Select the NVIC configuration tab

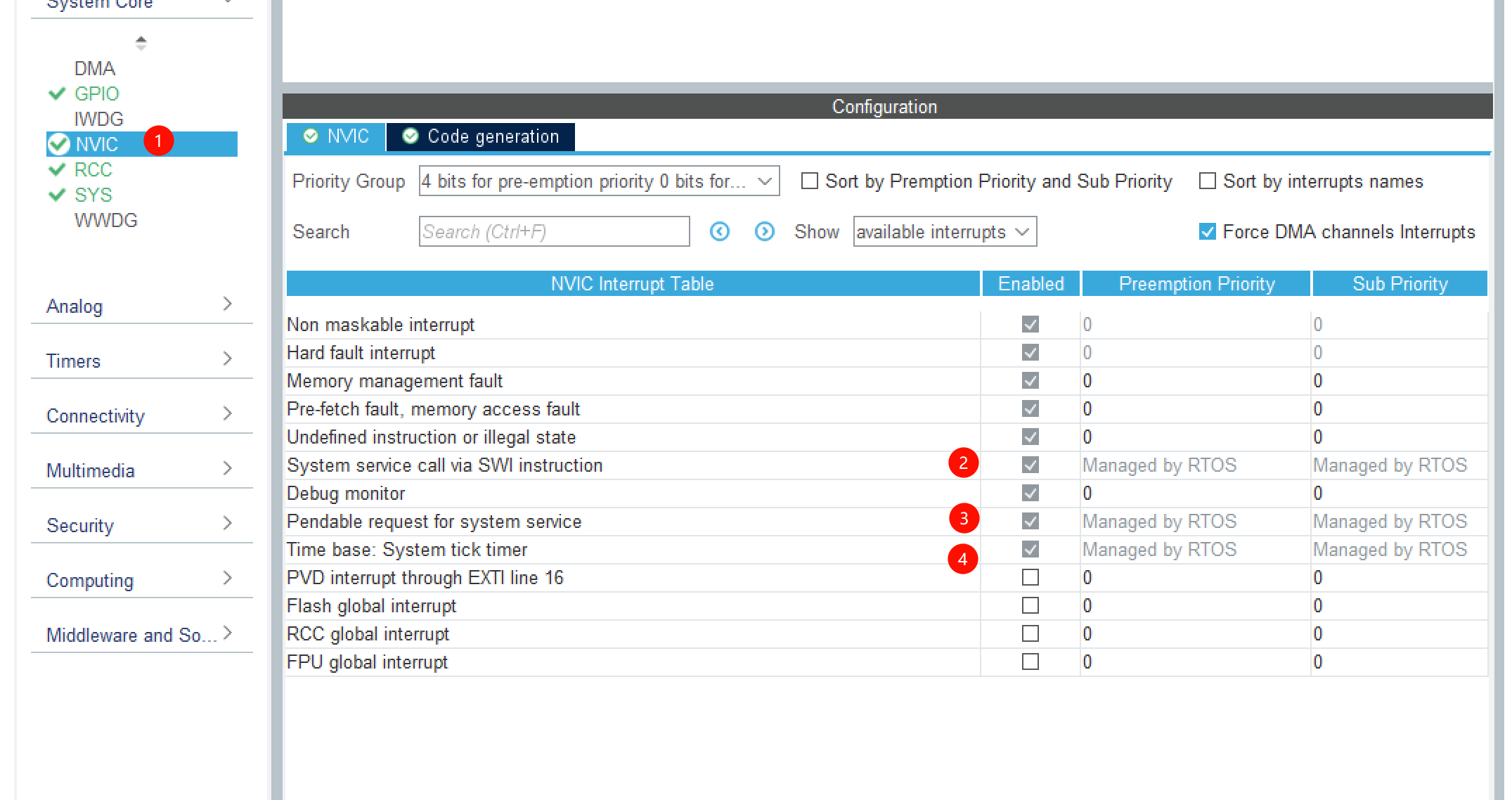[x=336, y=136]
